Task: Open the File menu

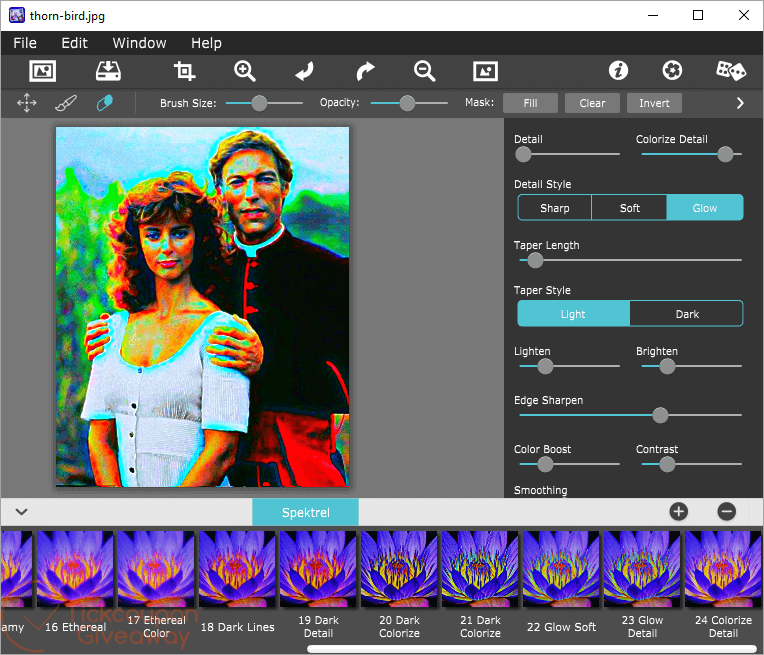Action: pos(25,43)
